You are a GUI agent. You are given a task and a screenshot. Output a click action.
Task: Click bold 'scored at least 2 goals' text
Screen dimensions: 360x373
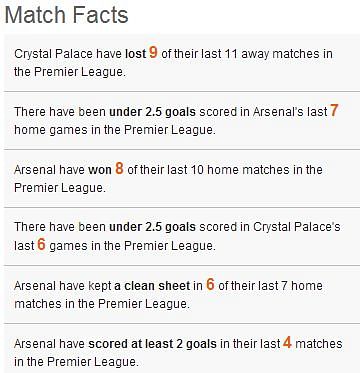click(152, 344)
